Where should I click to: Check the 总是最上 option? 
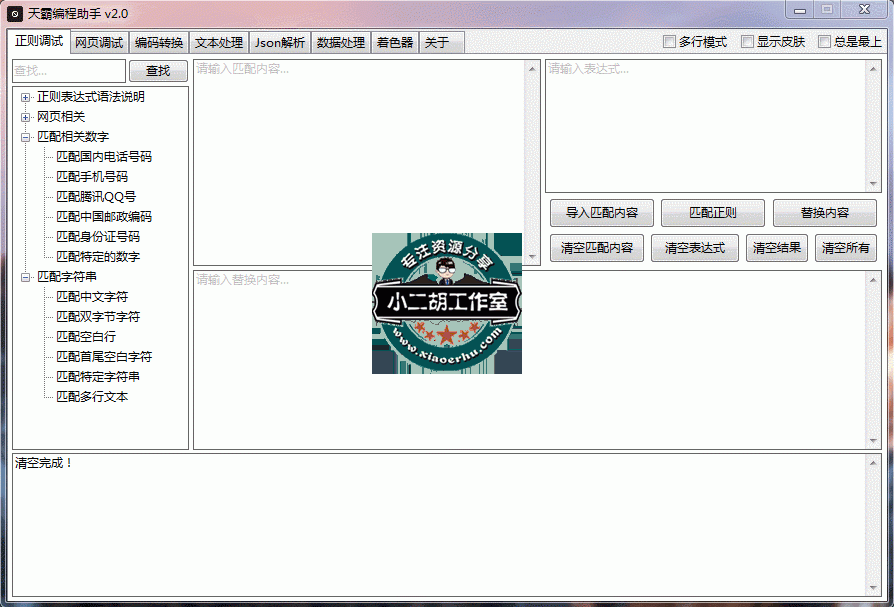click(x=825, y=42)
